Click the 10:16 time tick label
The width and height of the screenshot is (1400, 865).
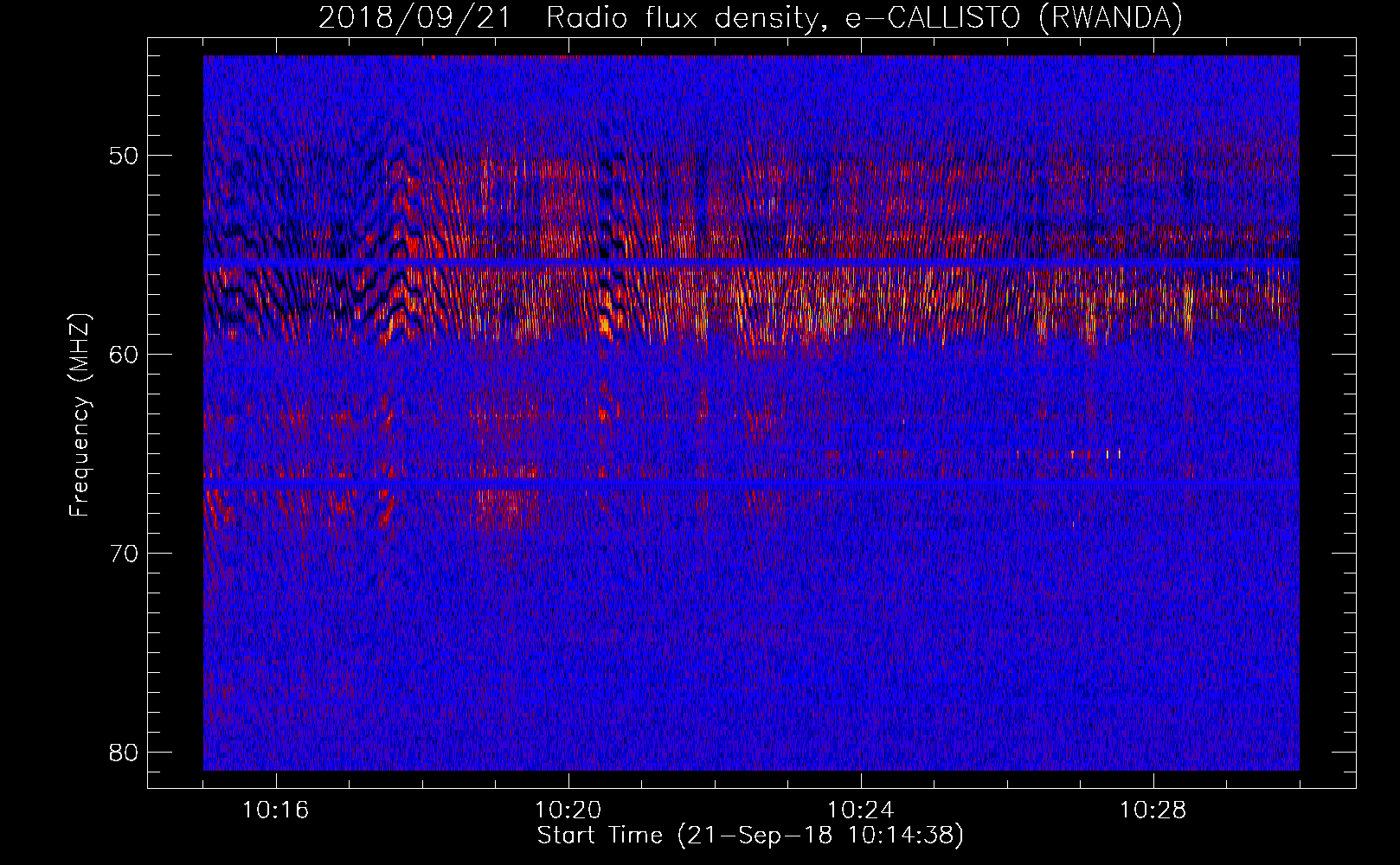coord(276,811)
